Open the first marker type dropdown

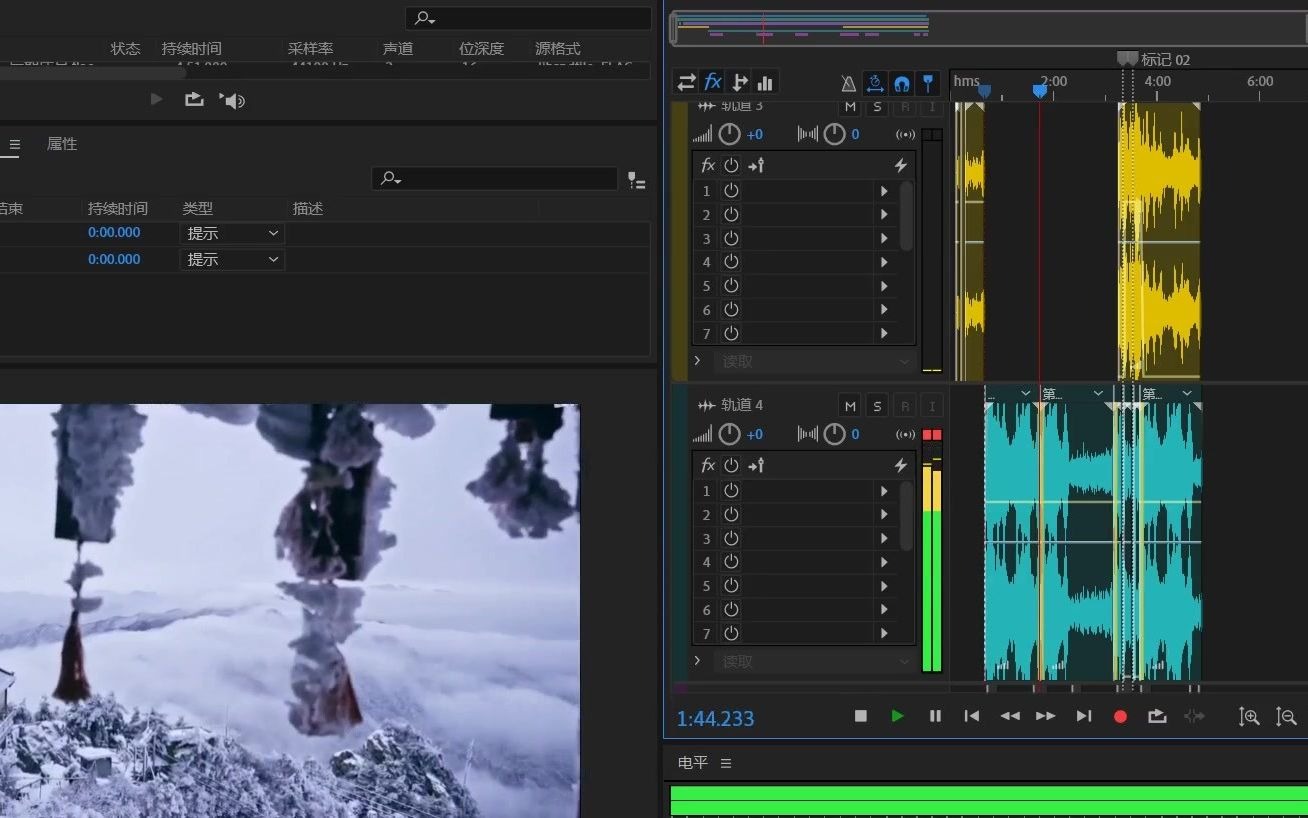tap(232, 233)
